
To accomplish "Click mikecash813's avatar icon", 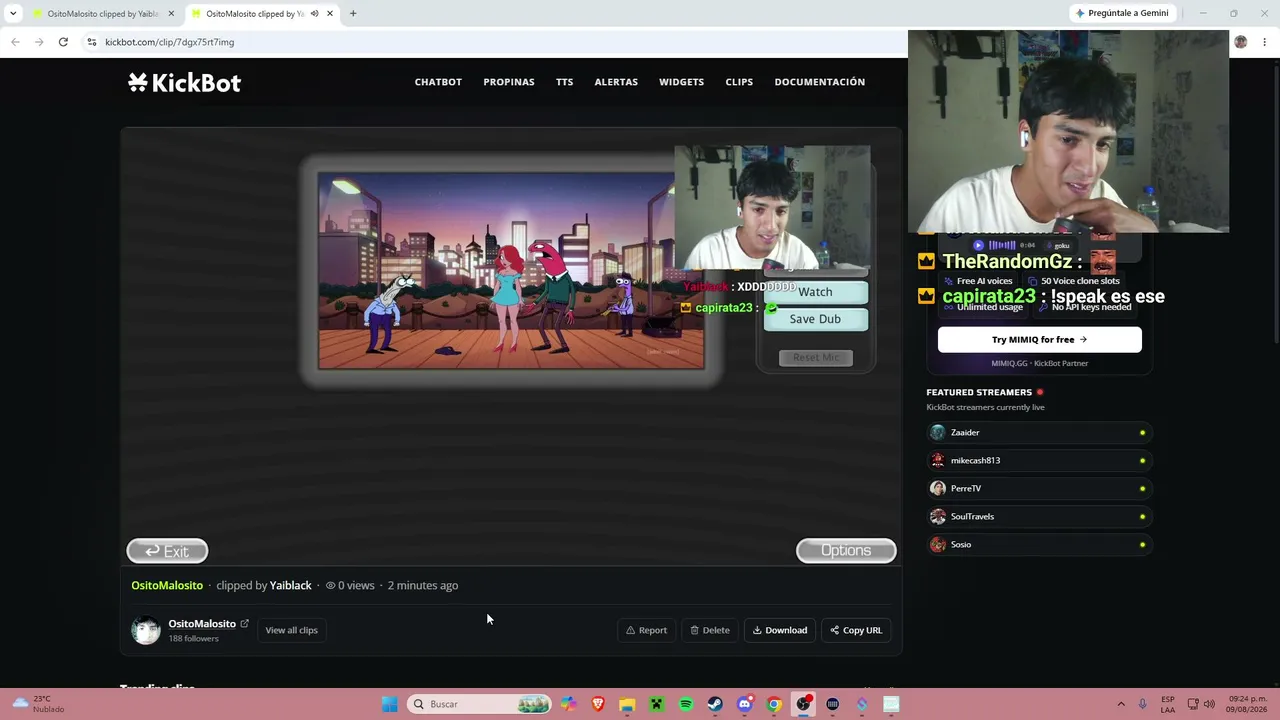I will pos(937,460).
